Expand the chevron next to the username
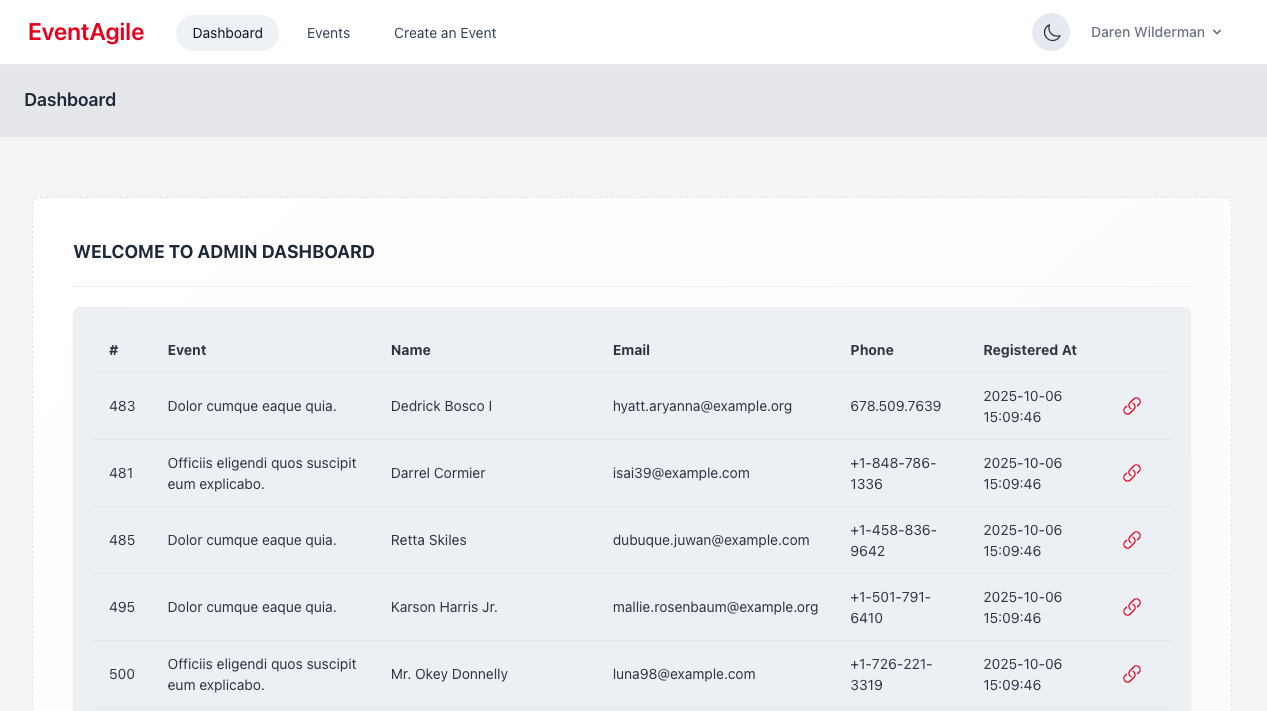Image resolution: width=1267 pixels, height=711 pixels. click(1217, 32)
